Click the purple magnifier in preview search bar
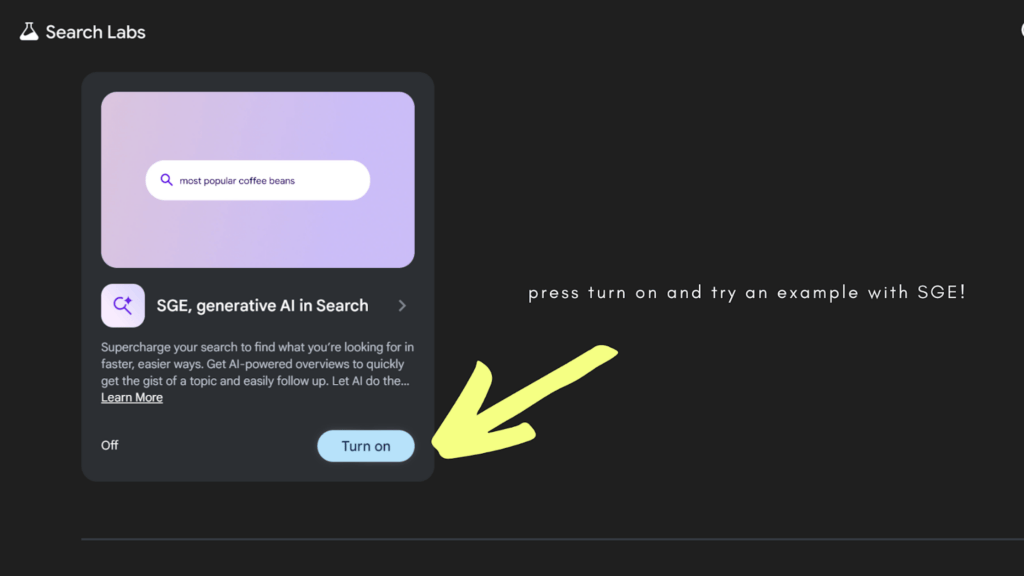Viewport: 1024px width, 576px height. coord(167,180)
